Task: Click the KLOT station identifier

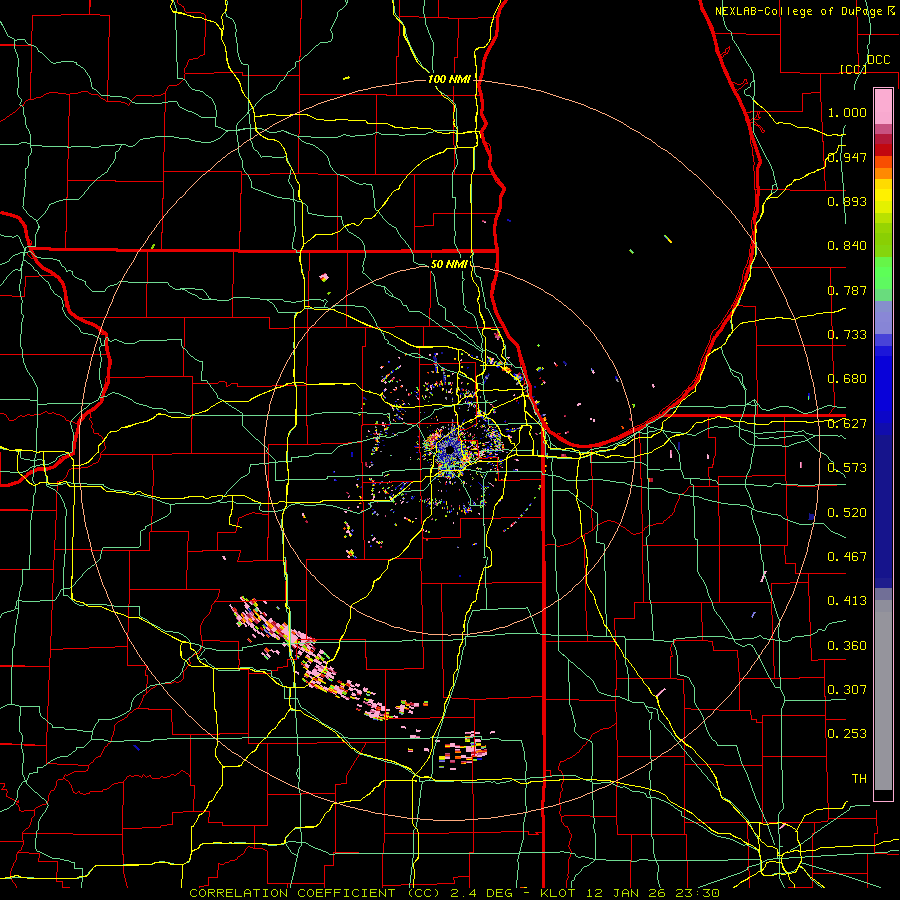Action: (x=558, y=893)
